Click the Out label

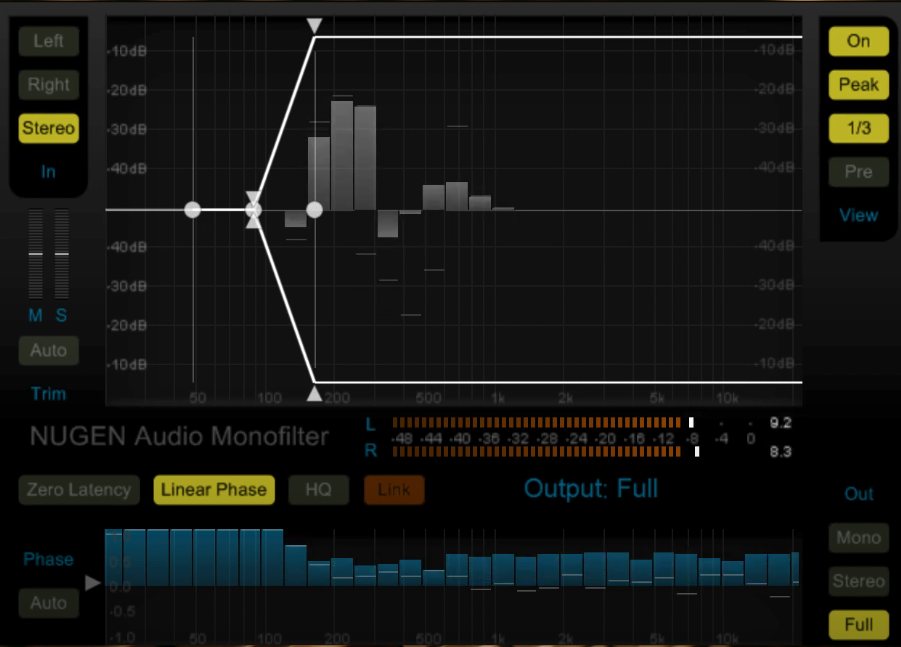[x=858, y=494]
